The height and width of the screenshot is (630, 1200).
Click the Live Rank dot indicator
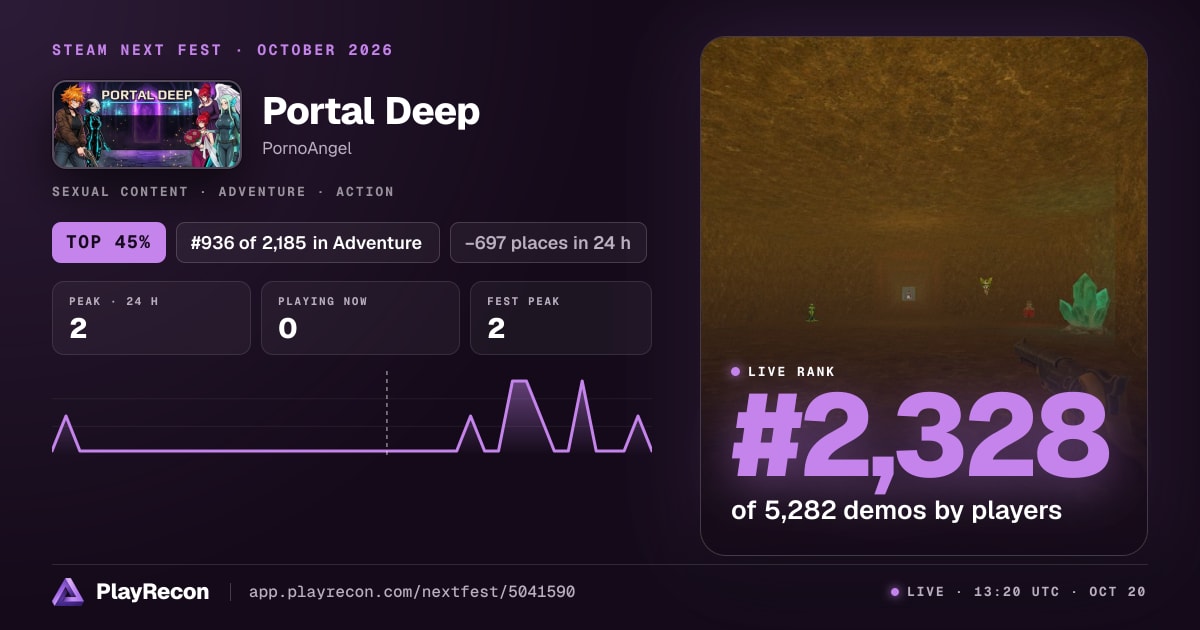pyautogui.click(x=736, y=372)
